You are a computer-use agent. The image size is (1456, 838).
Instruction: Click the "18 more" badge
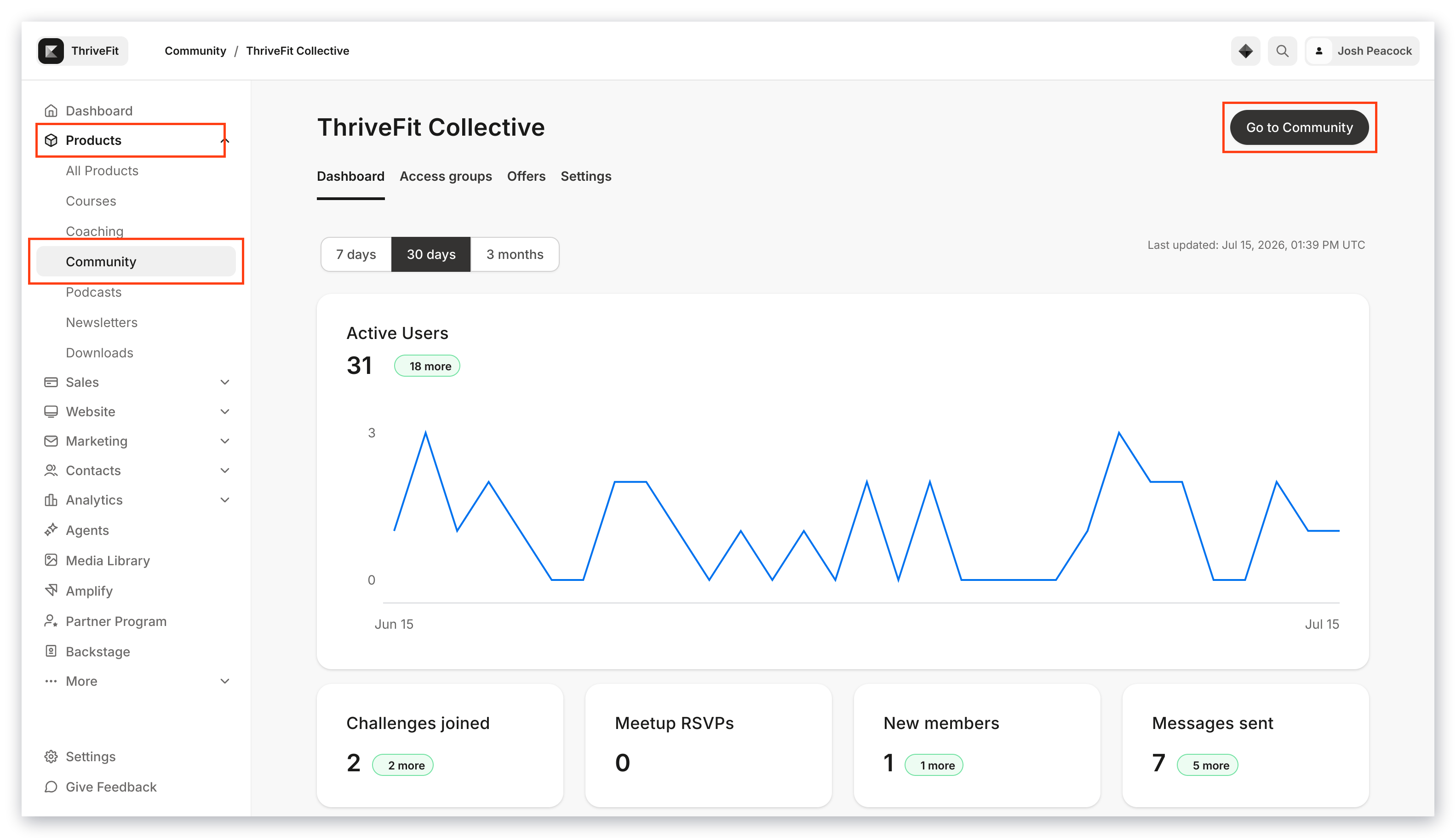[x=427, y=366]
